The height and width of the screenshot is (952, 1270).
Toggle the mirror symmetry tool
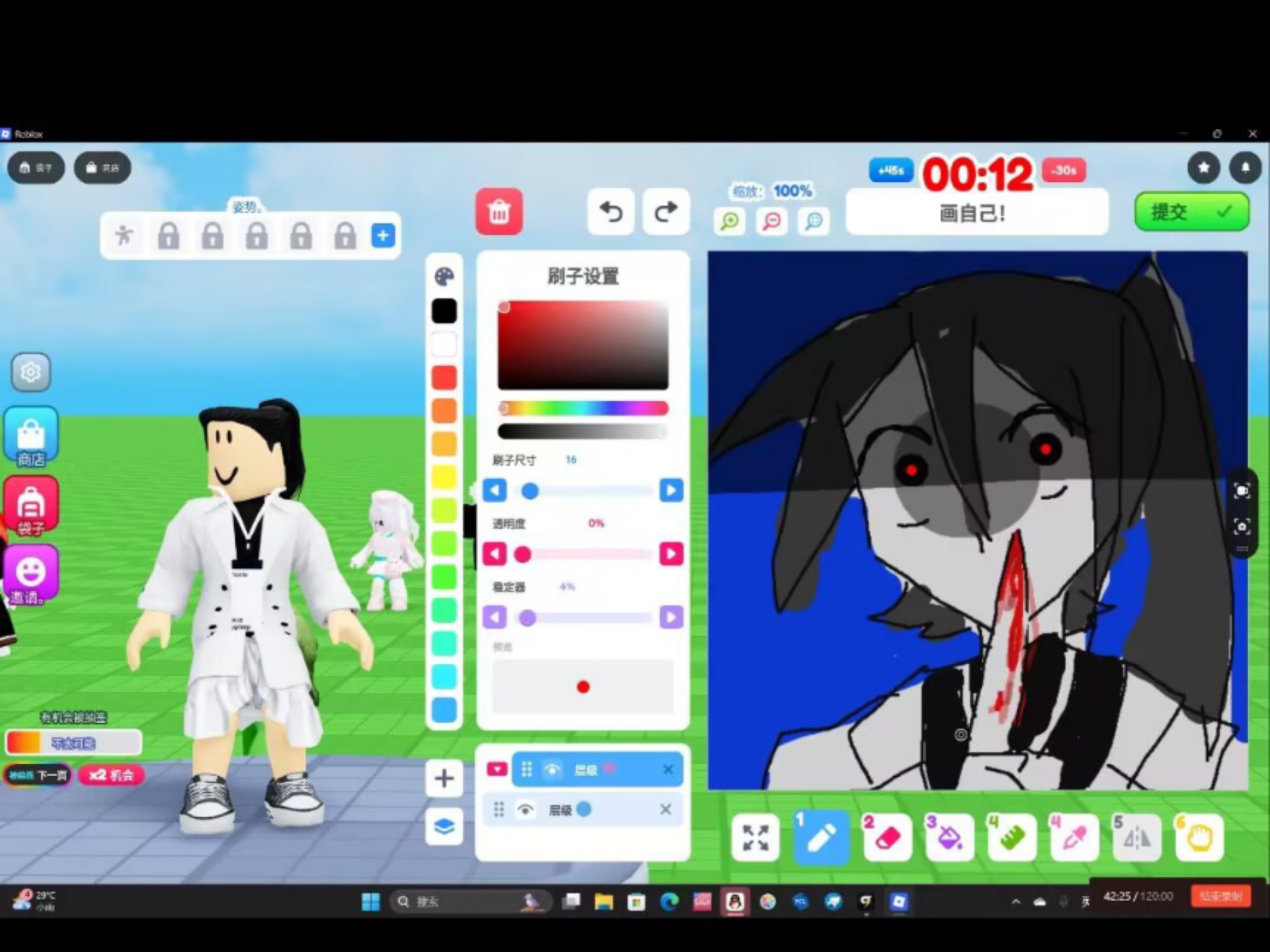tap(1136, 838)
